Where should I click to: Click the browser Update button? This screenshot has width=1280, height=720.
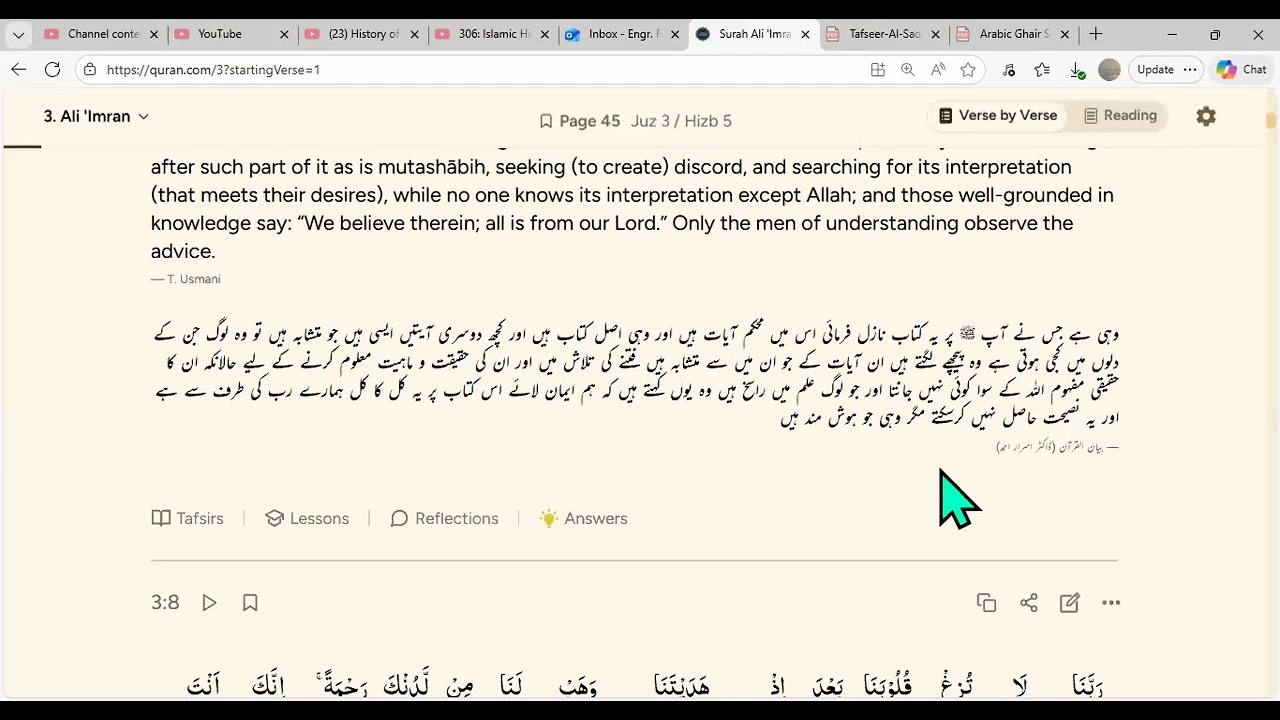pyautogui.click(x=1155, y=70)
